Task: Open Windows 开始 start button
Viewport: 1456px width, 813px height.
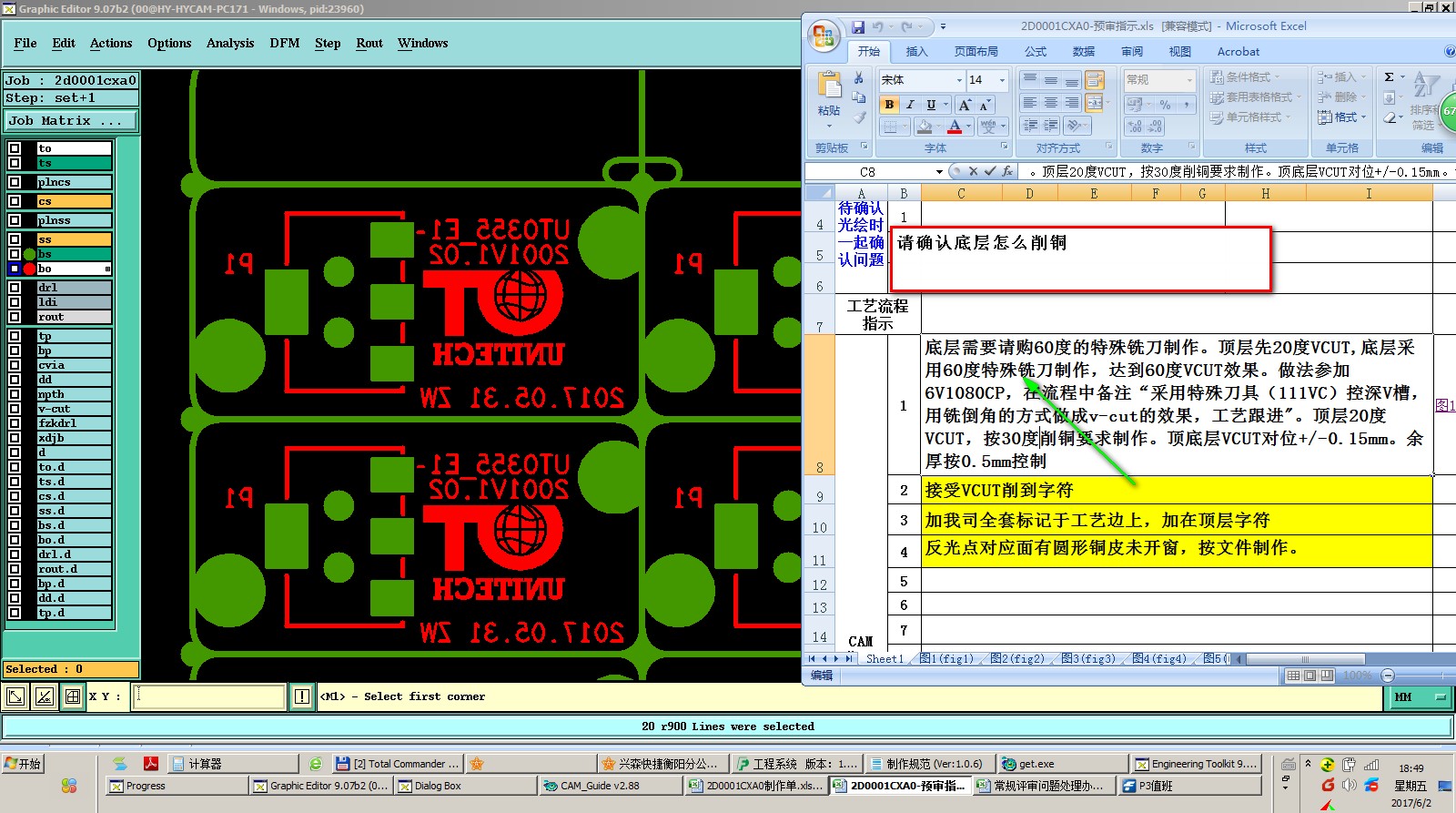Action: click(x=23, y=764)
